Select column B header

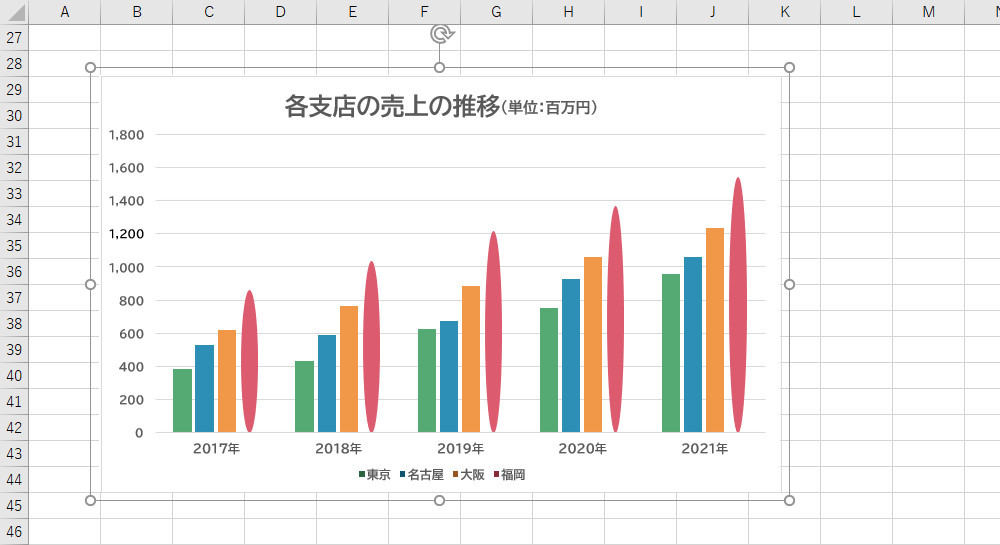click(x=136, y=12)
